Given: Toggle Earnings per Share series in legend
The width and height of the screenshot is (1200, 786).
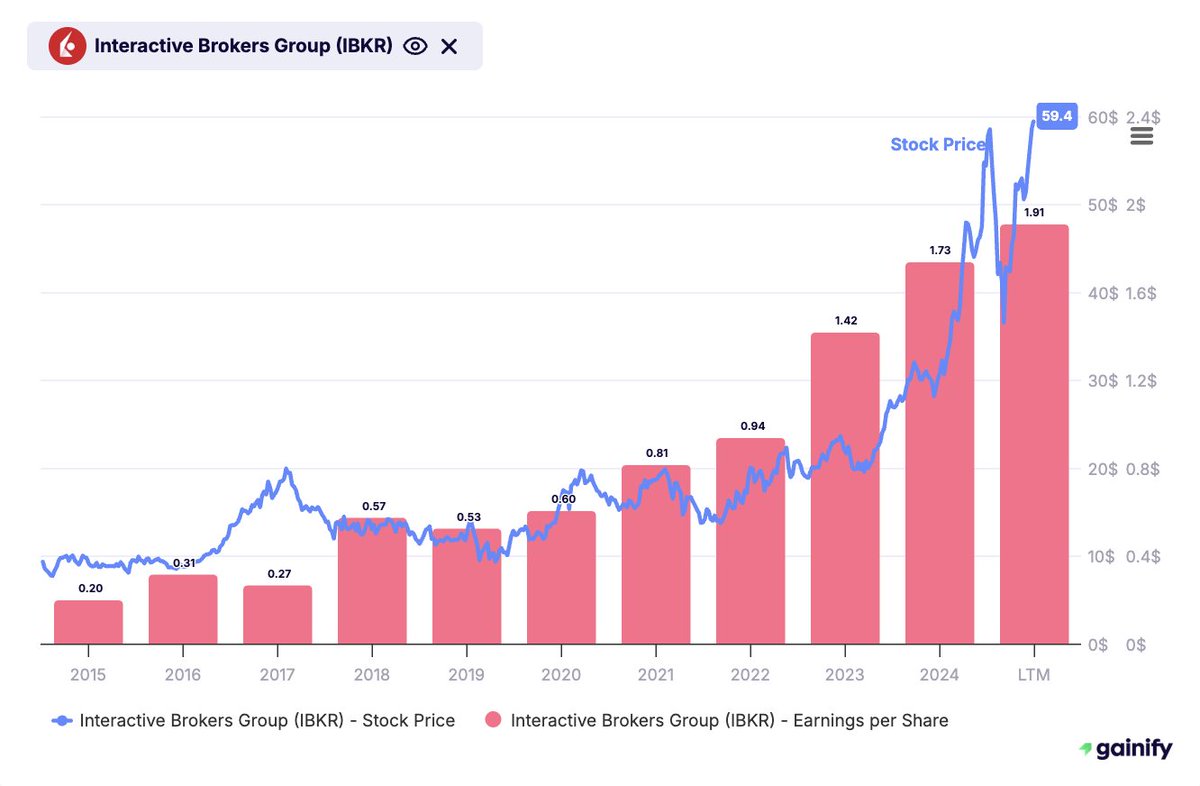Looking at the screenshot, I should pyautogui.click(x=716, y=720).
